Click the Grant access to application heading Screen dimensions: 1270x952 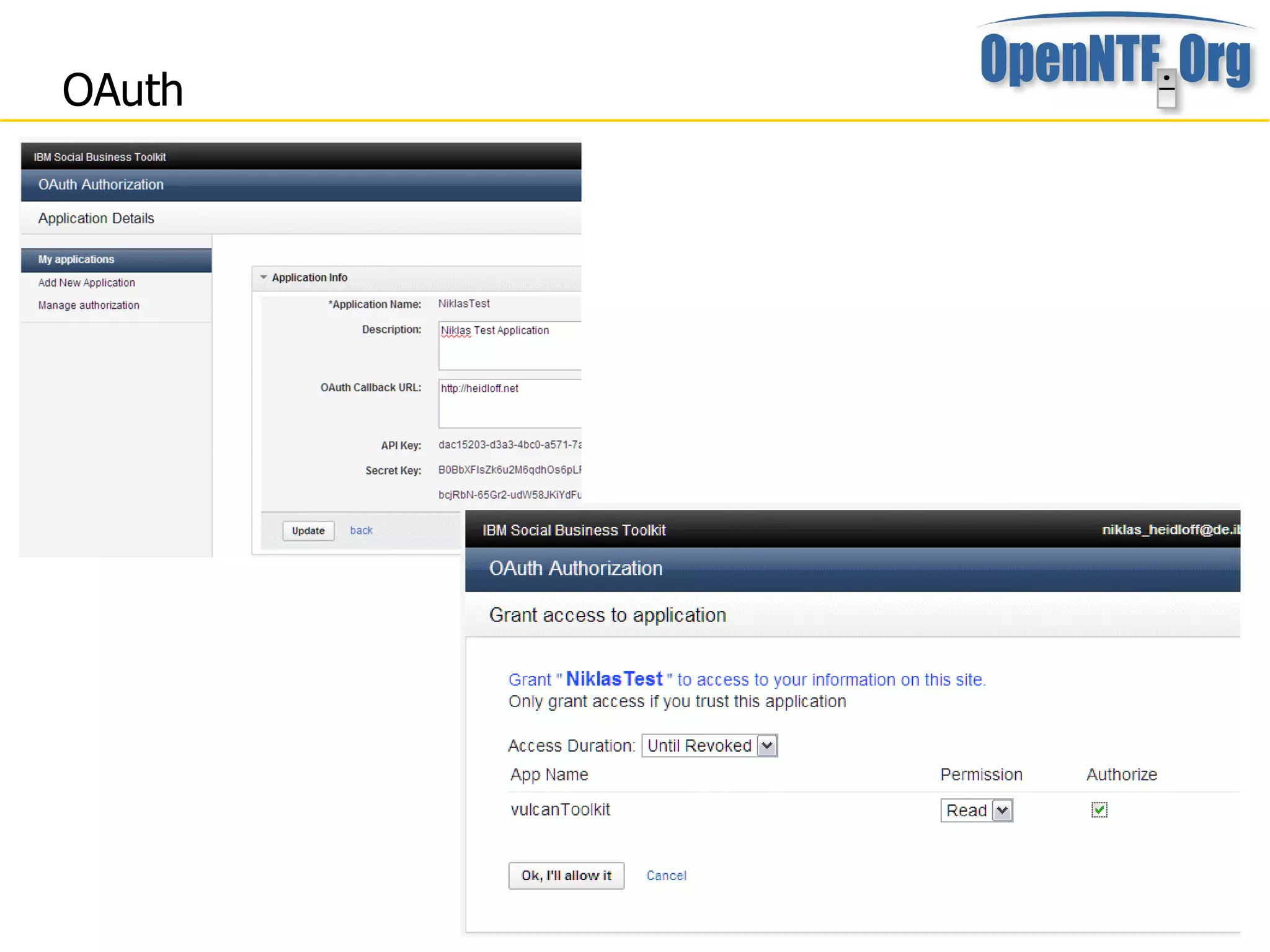608,615
